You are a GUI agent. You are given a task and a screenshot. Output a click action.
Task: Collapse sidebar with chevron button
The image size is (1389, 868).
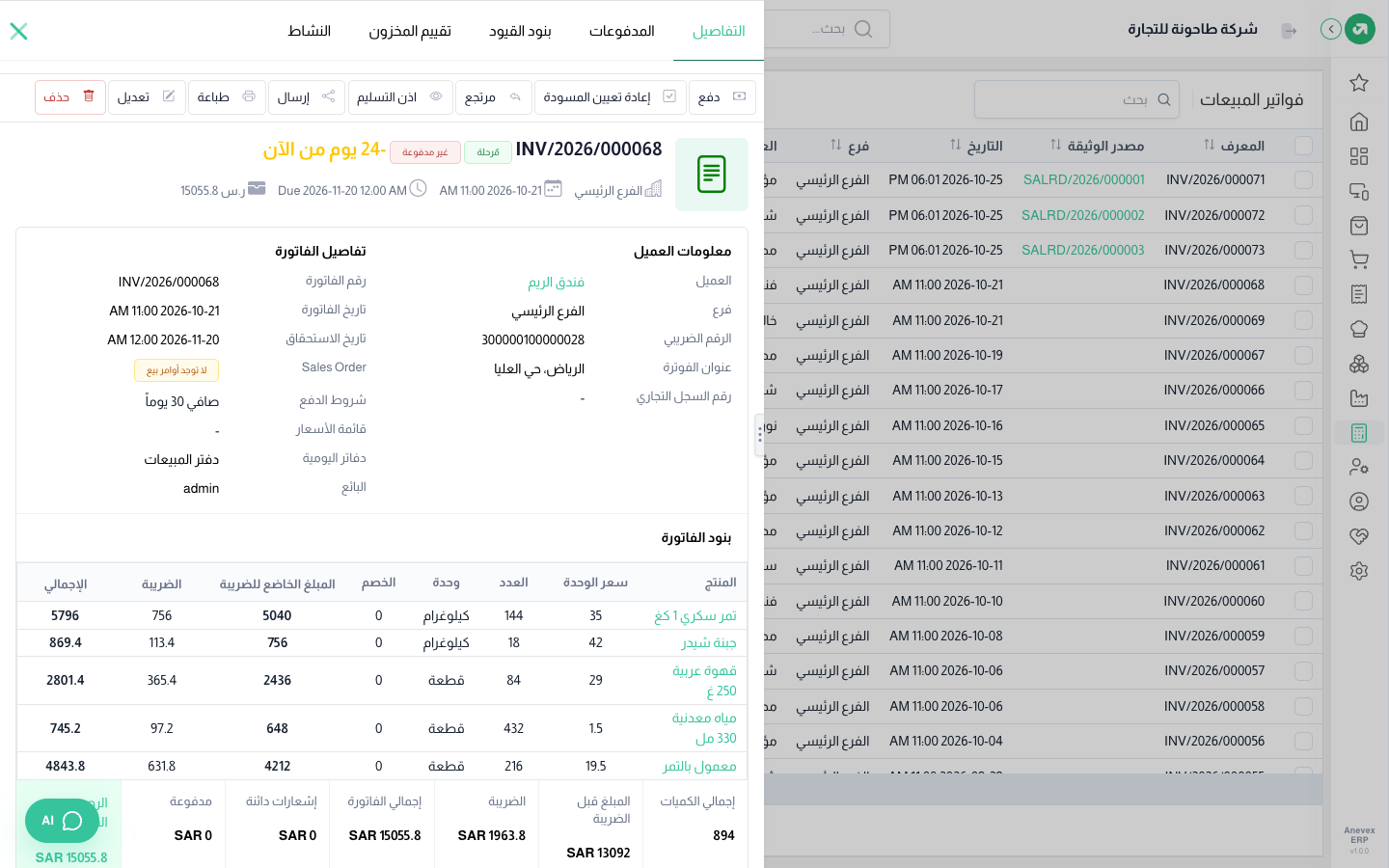point(1331,29)
